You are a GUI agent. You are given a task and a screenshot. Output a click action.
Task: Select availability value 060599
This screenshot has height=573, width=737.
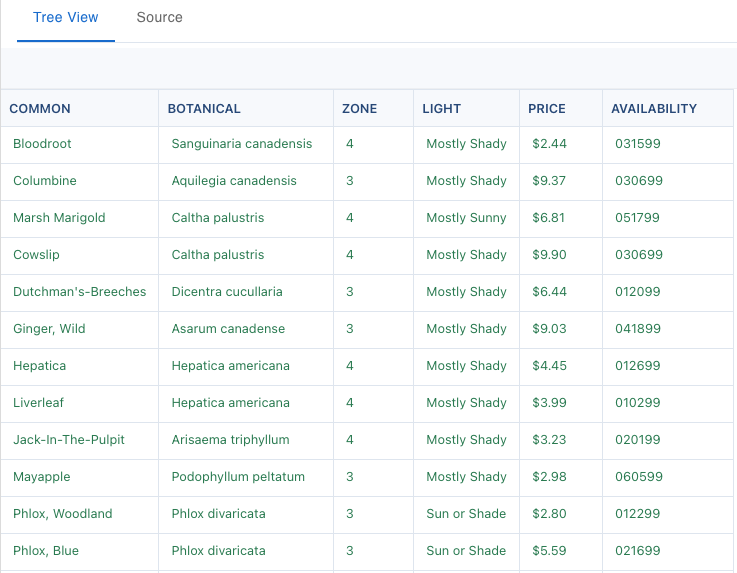(668, 477)
